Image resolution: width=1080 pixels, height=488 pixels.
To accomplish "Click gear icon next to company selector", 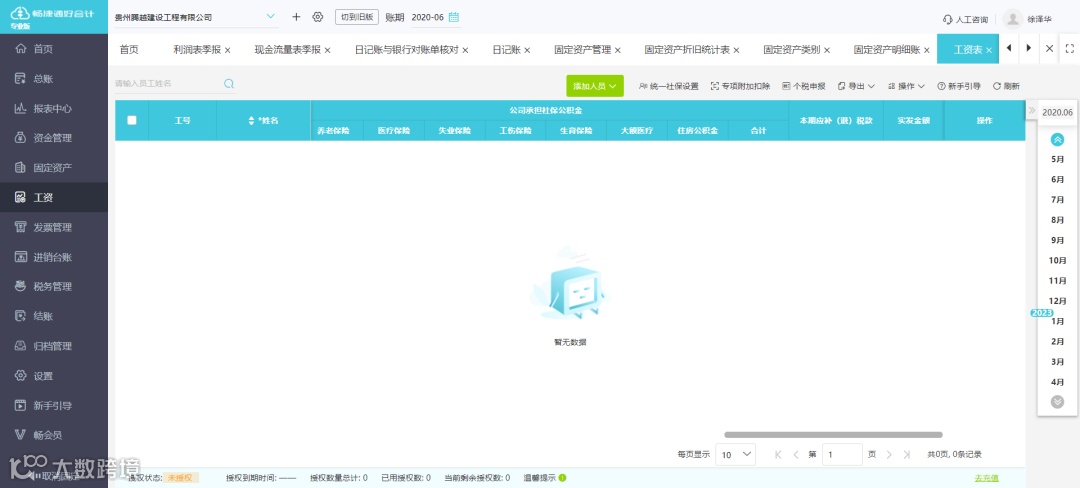I will (318, 17).
